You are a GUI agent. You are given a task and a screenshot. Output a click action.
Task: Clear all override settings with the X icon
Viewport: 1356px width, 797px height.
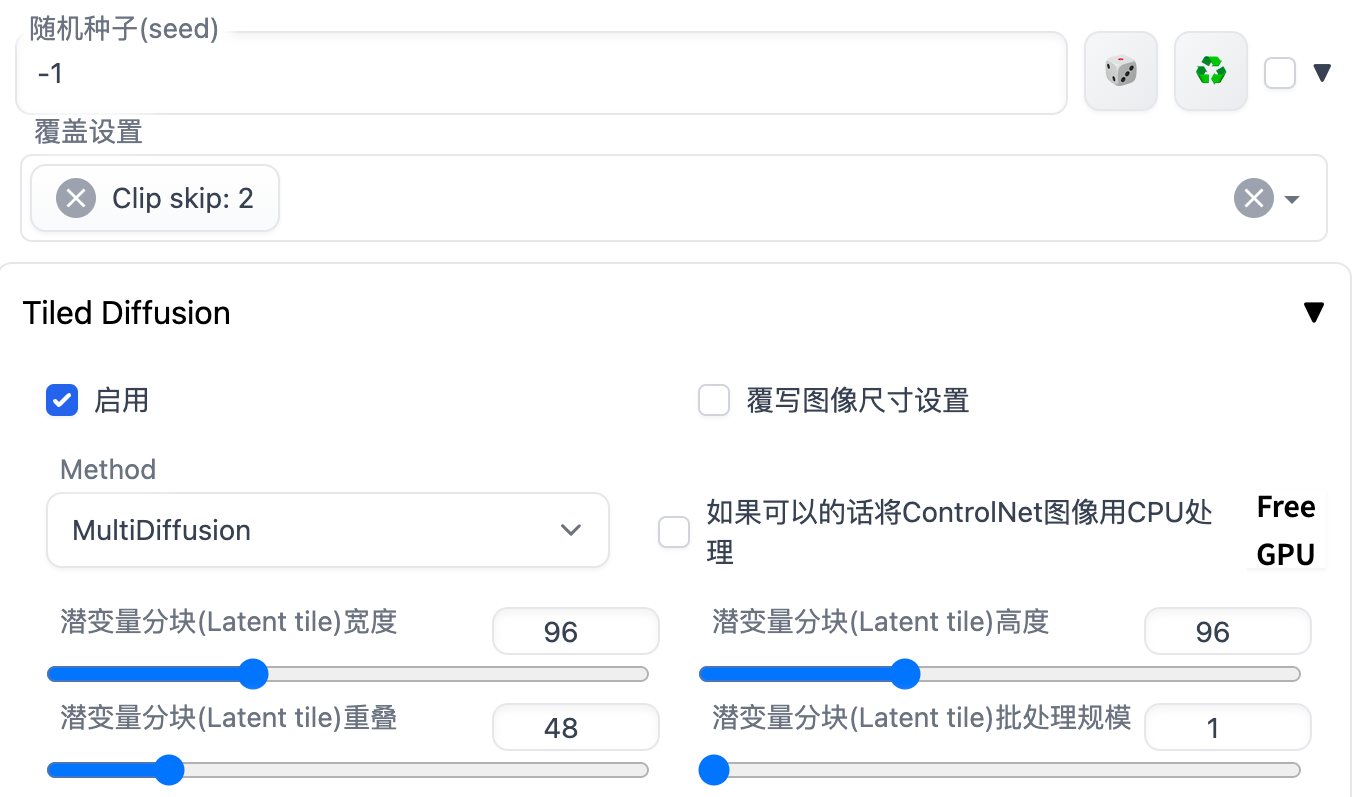coord(1253,198)
